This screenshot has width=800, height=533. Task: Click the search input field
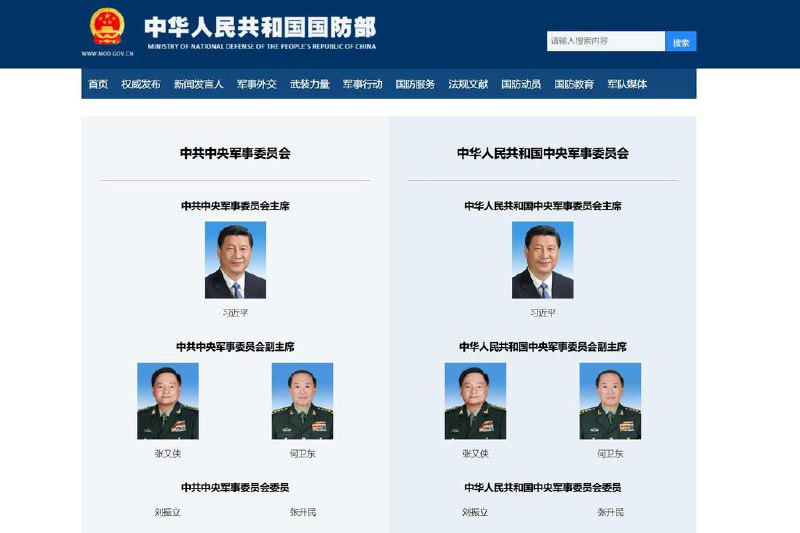tap(606, 41)
